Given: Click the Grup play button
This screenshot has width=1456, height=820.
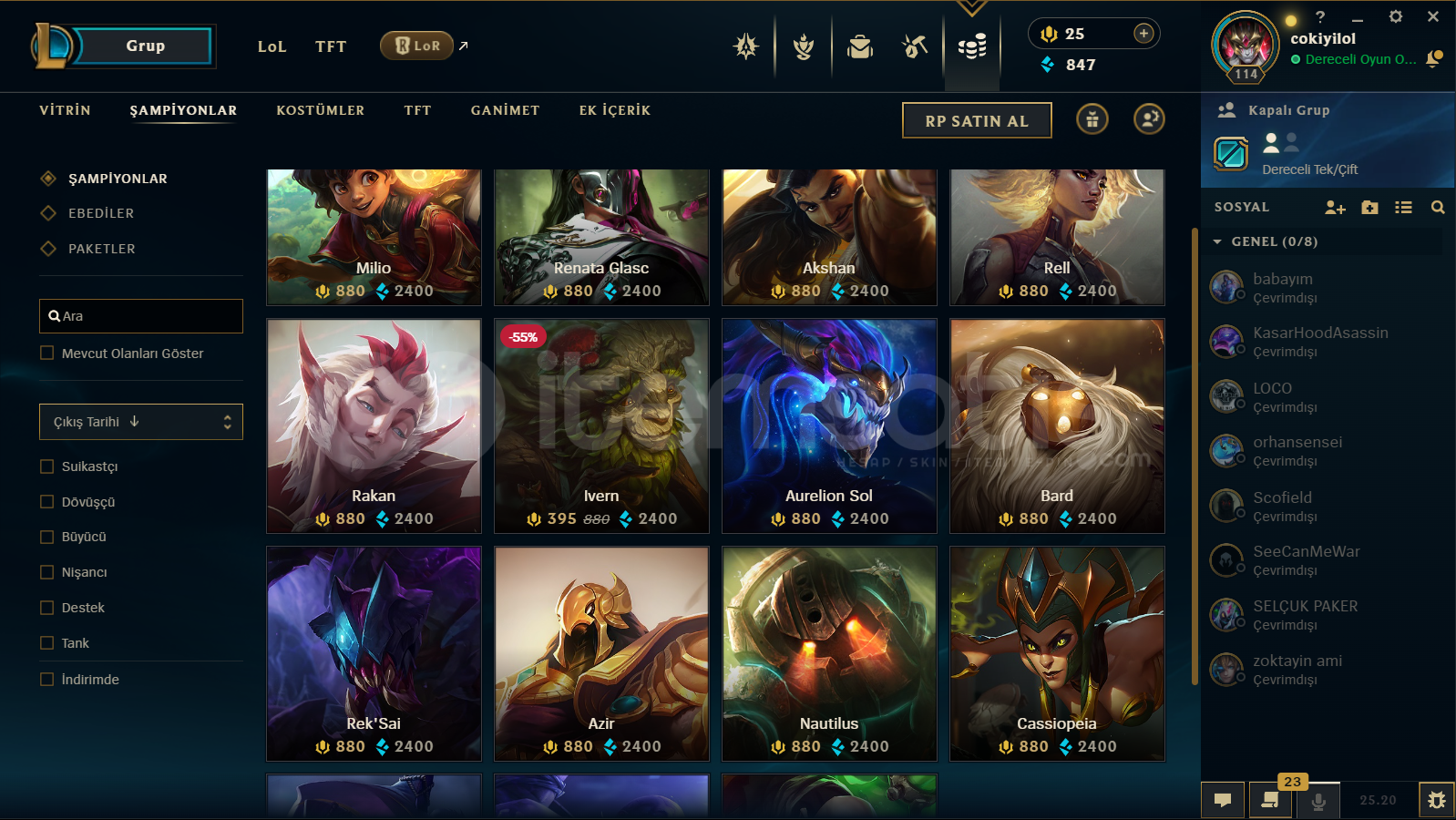Looking at the screenshot, I should click(144, 46).
